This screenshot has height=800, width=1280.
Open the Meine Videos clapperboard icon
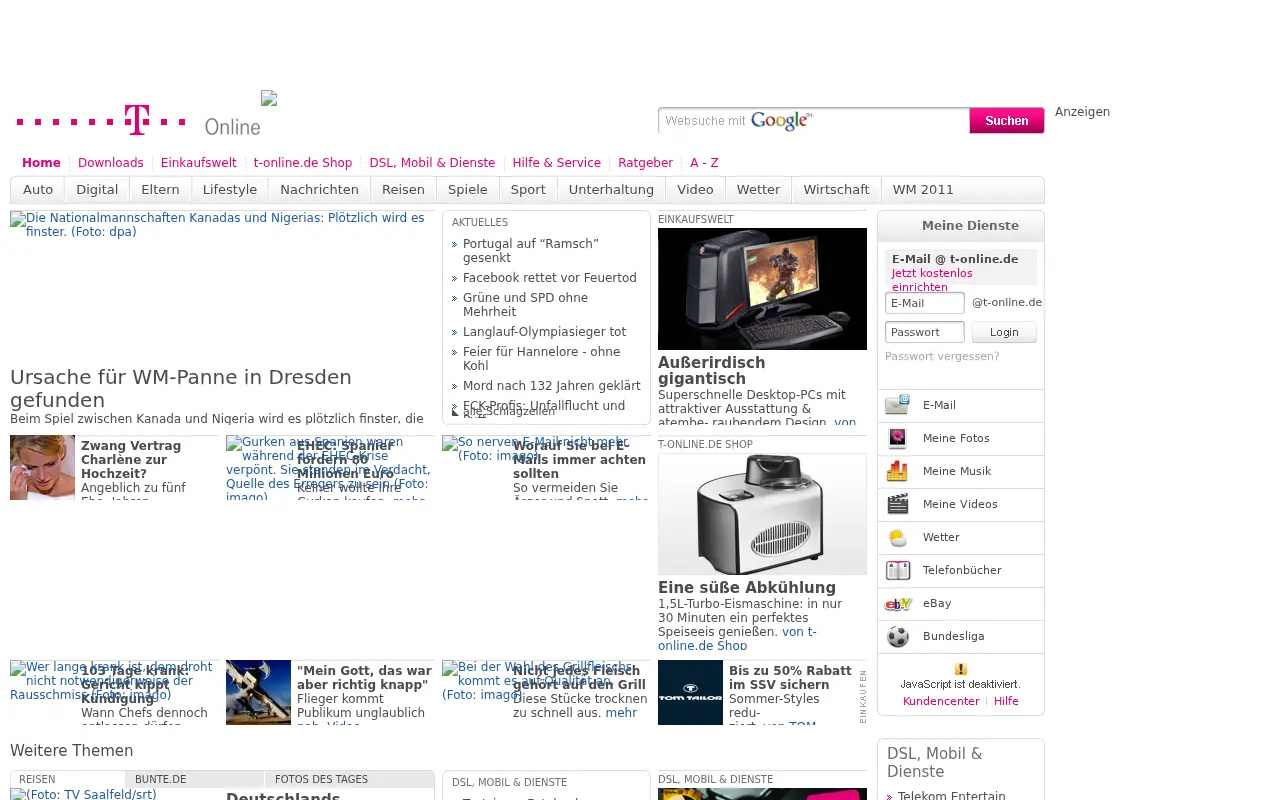pyautogui.click(x=897, y=504)
